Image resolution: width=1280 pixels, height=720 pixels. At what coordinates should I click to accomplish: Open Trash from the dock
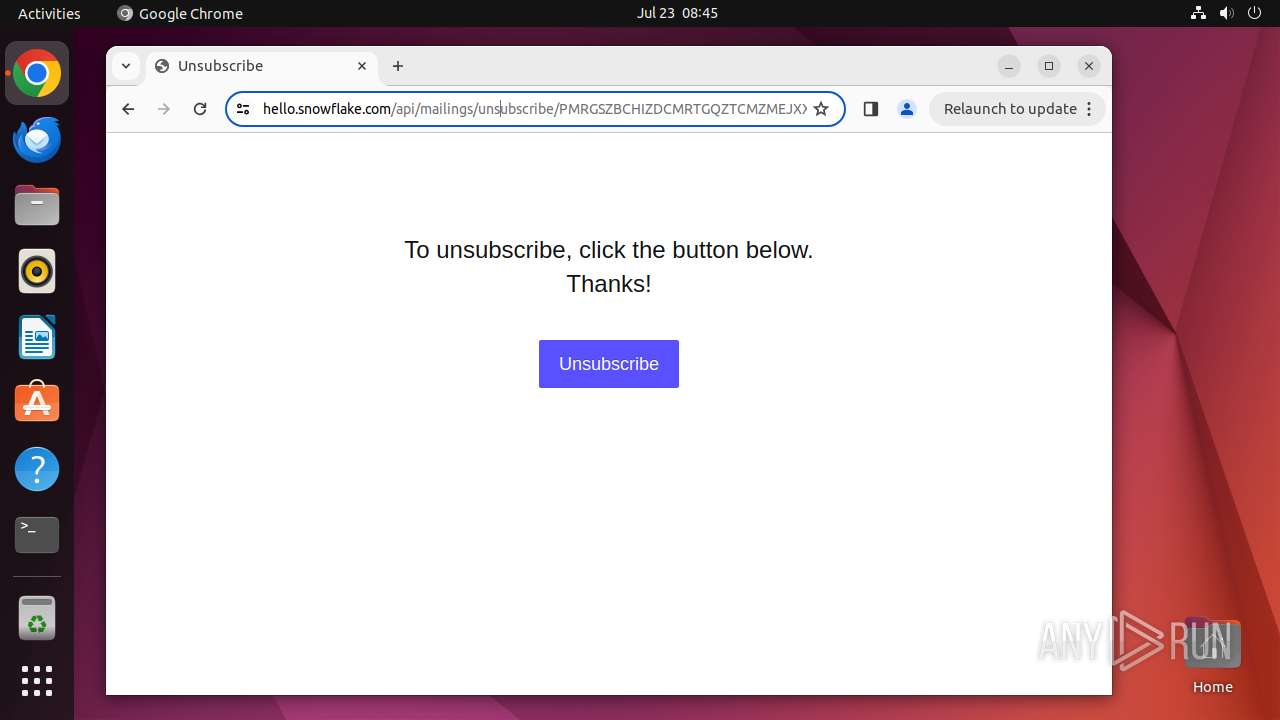click(x=37, y=618)
